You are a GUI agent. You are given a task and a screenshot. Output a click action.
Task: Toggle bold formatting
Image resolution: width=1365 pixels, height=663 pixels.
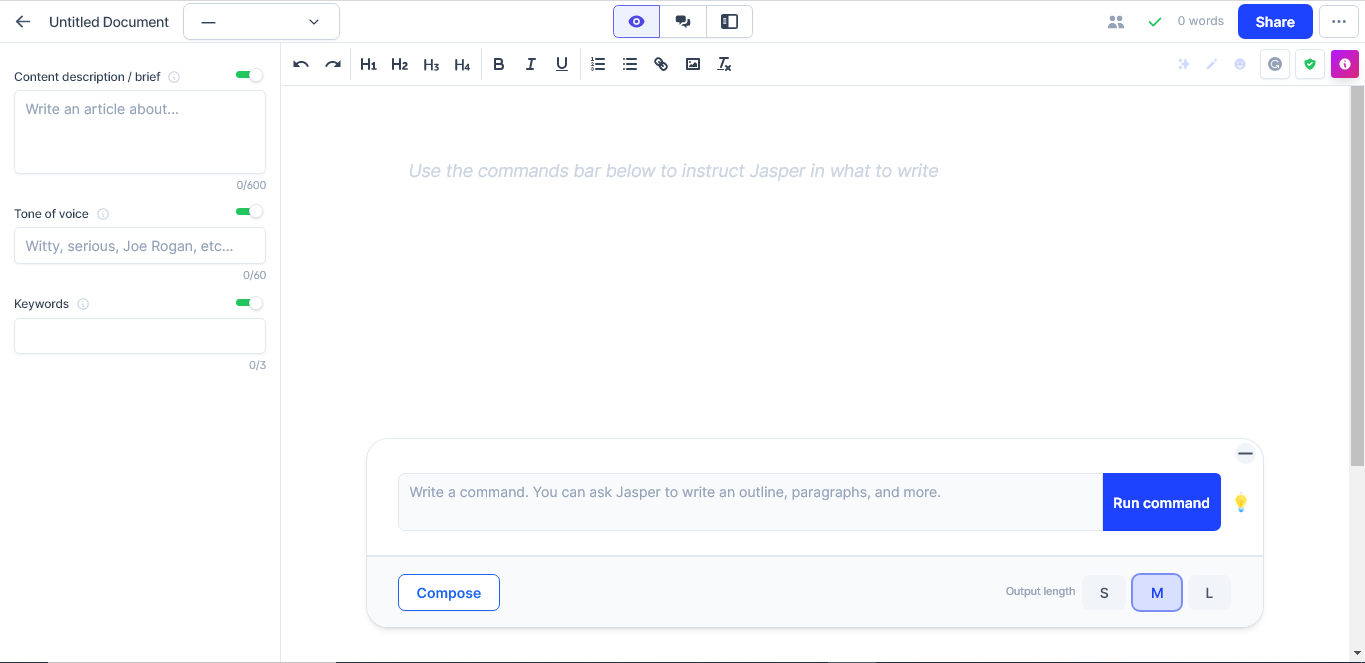[x=499, y=64]
